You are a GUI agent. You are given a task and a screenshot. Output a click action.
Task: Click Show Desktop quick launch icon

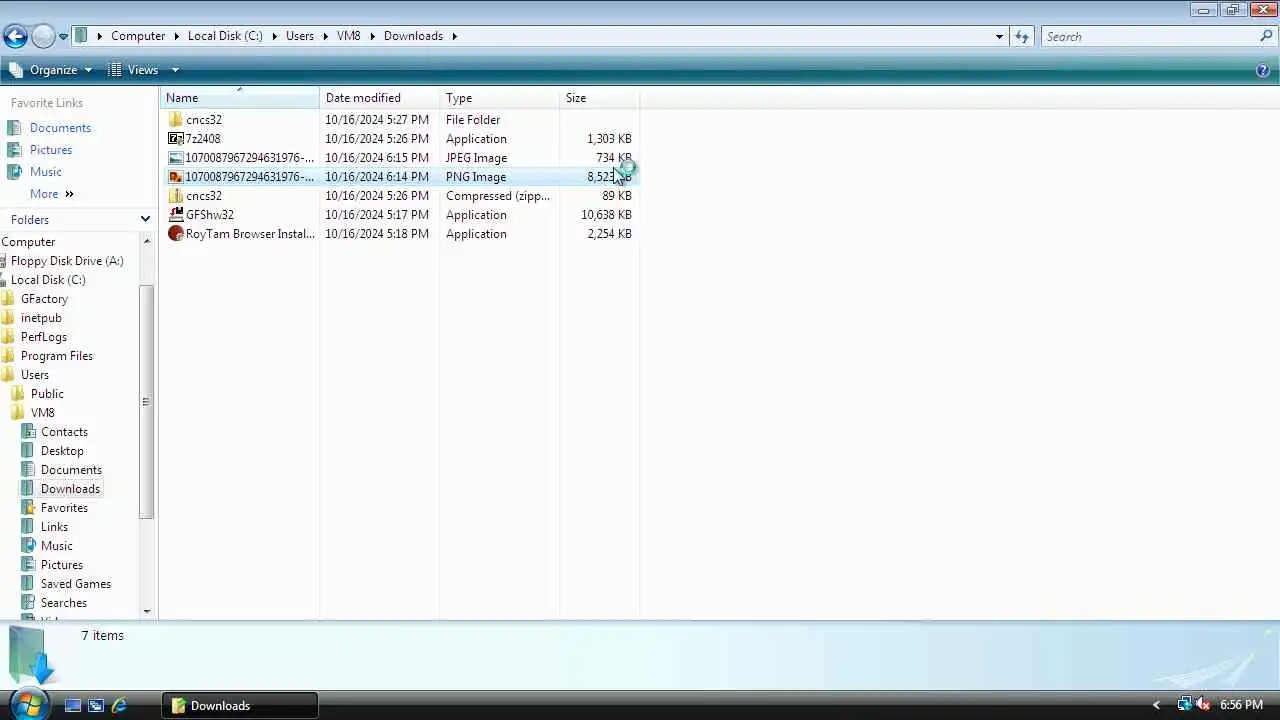point(73,706)
